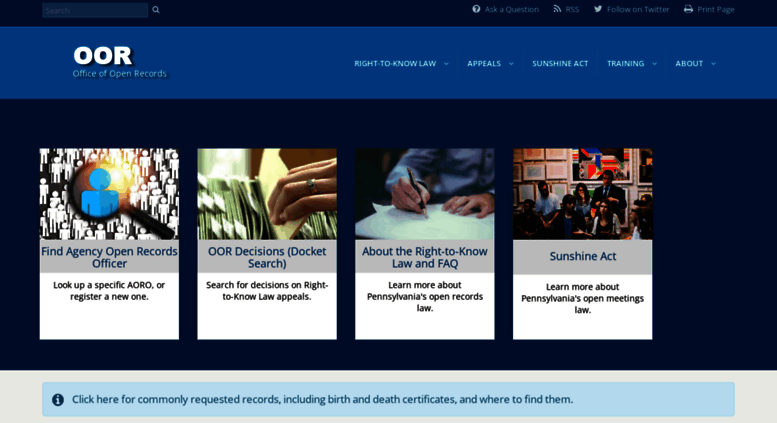Click the public meeting audience thumbnail
777x423 pixels.
pyautogui.click(x=582, y=194)
